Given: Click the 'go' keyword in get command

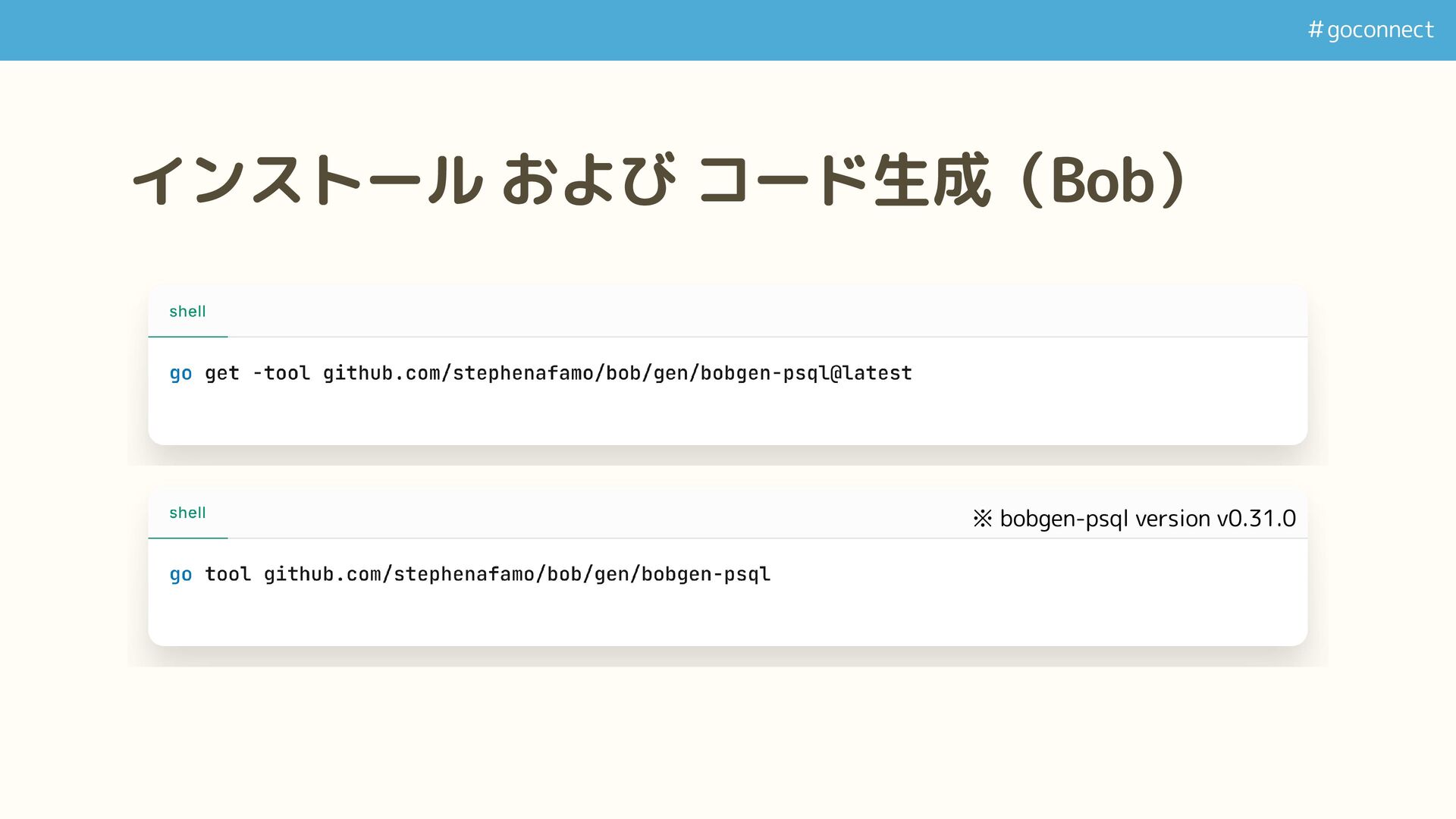Looking at the screenshot, I should [x=180, y=373].
